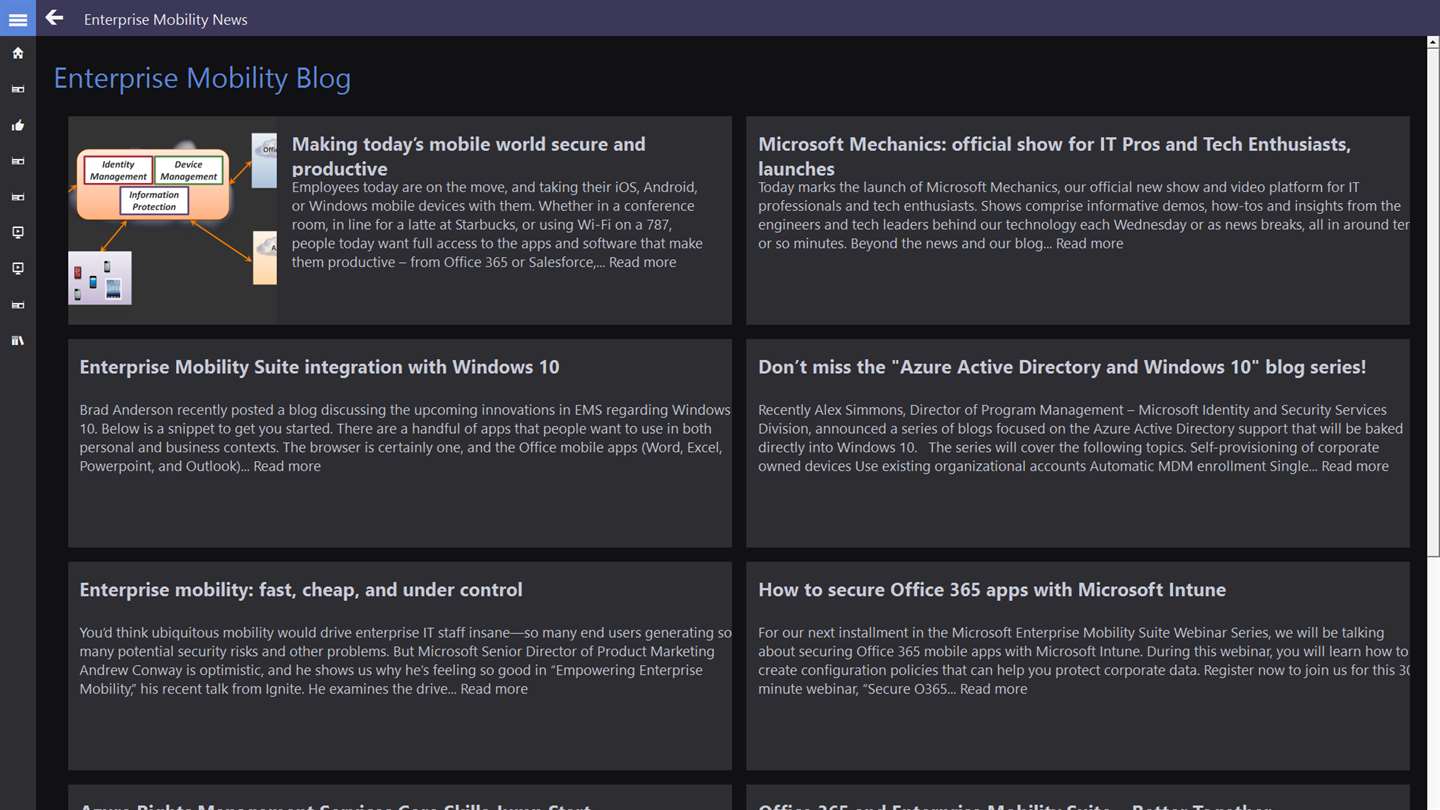Click the scrollbar up arrow
Viewport: 1440px width, 810px height.
1433,43
